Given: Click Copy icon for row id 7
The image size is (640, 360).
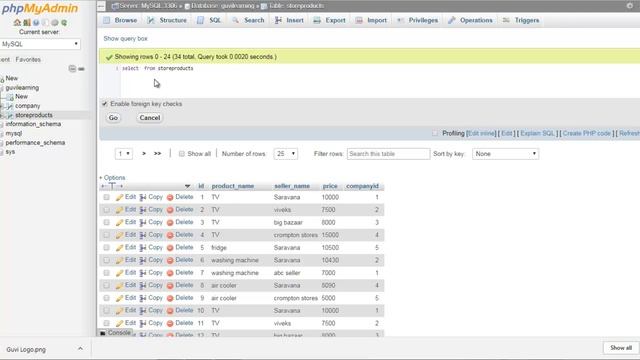Looking at the screenshot, I should [143, 273].
